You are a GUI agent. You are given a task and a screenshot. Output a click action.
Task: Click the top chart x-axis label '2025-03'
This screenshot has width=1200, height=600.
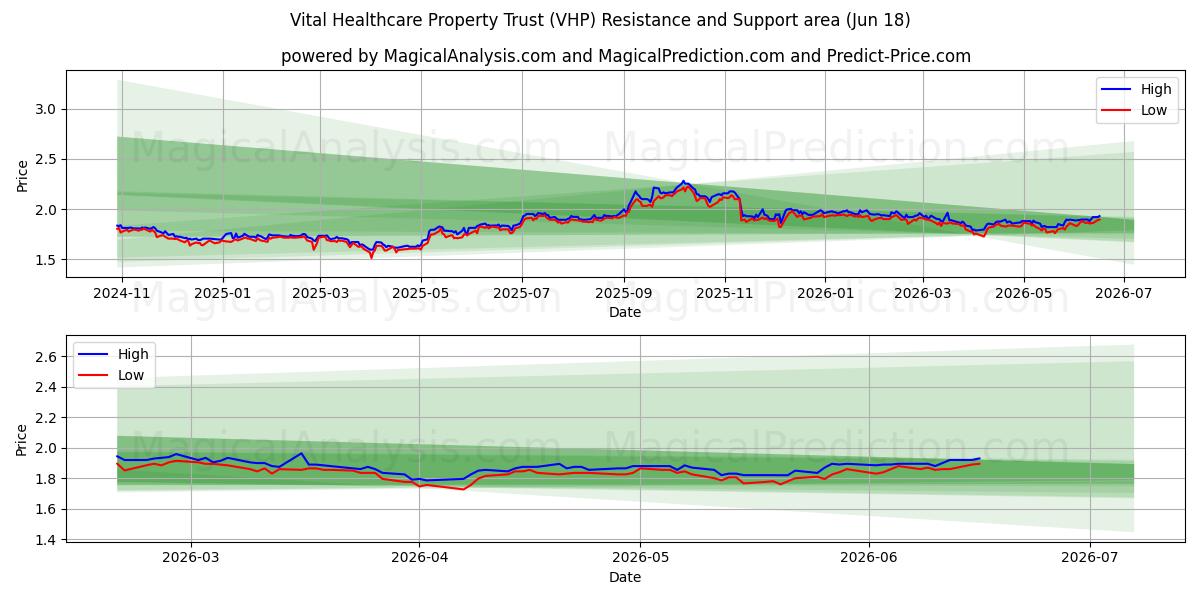click(x=320, y=294)
